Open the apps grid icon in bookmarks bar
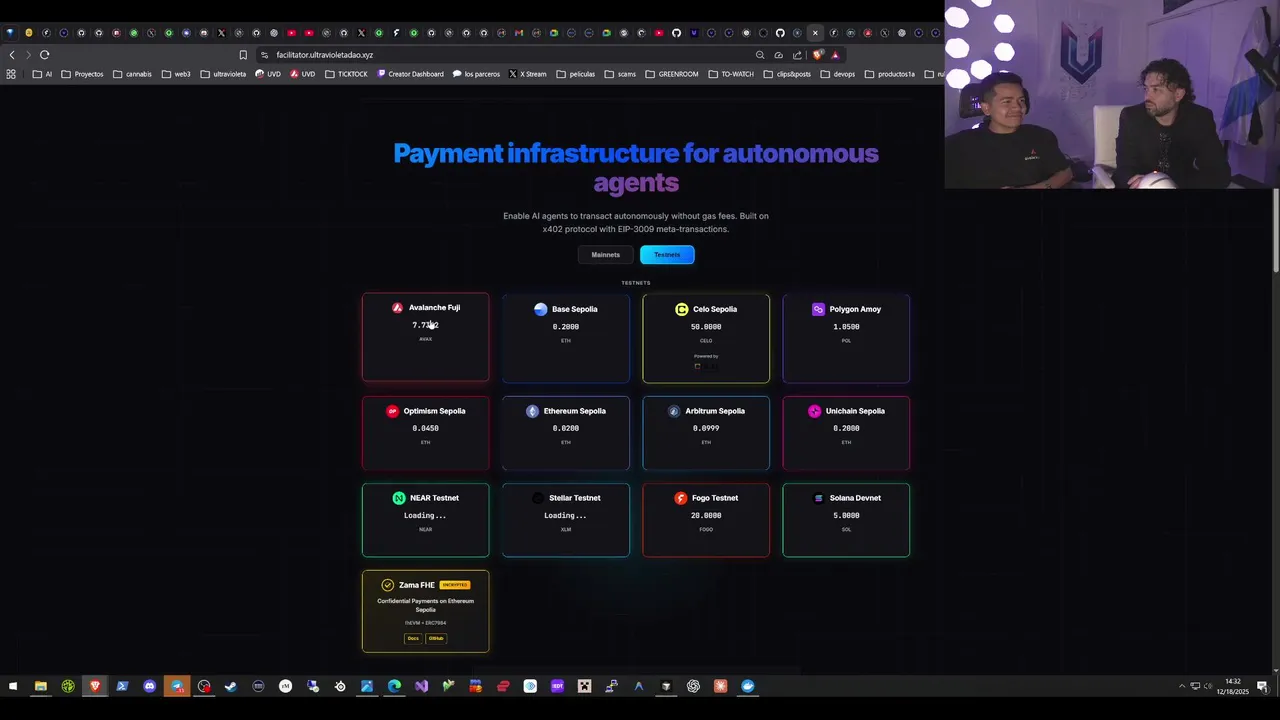1280x720 pixels. pyautogui.click(x=11, y=74)
